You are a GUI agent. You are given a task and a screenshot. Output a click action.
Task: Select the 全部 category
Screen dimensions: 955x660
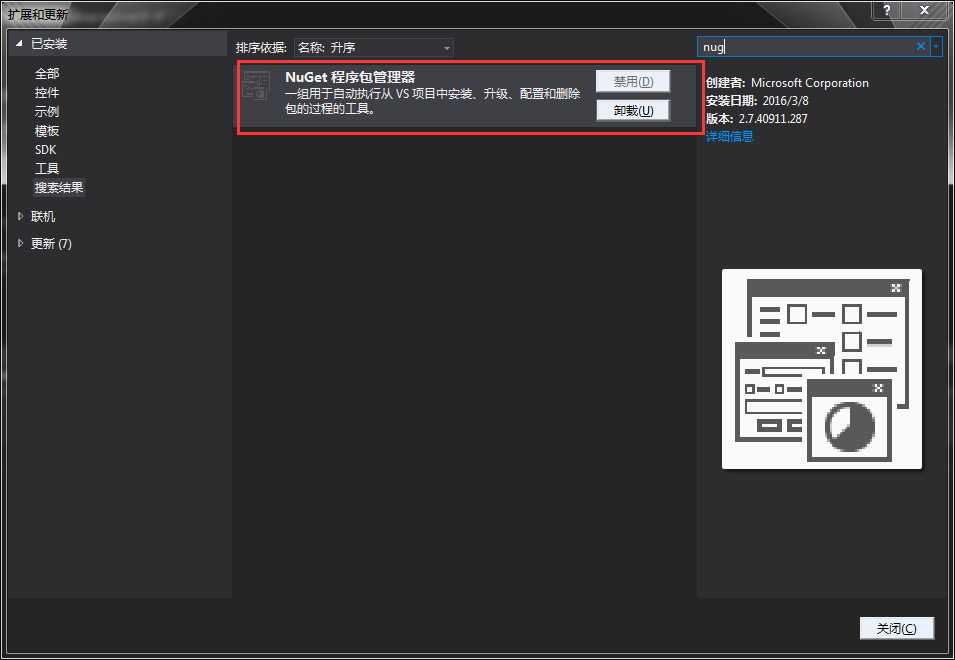click(x=47, y=74)
